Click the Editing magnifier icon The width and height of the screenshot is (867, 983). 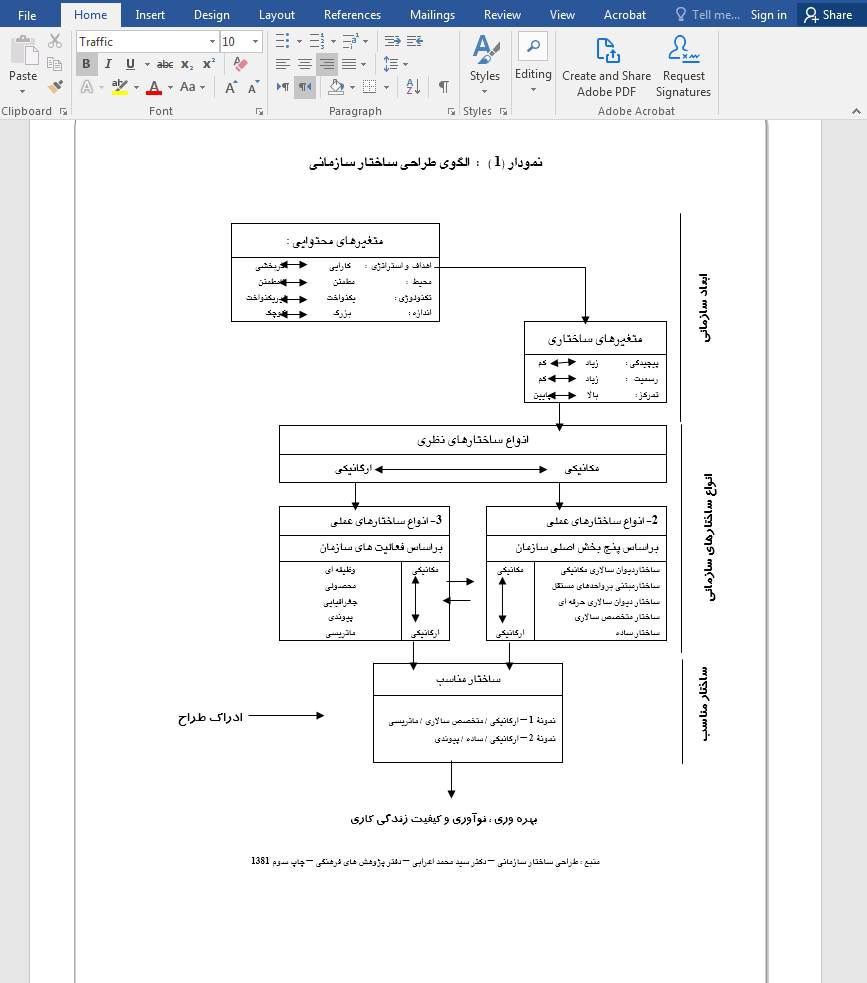pos(533,47)
